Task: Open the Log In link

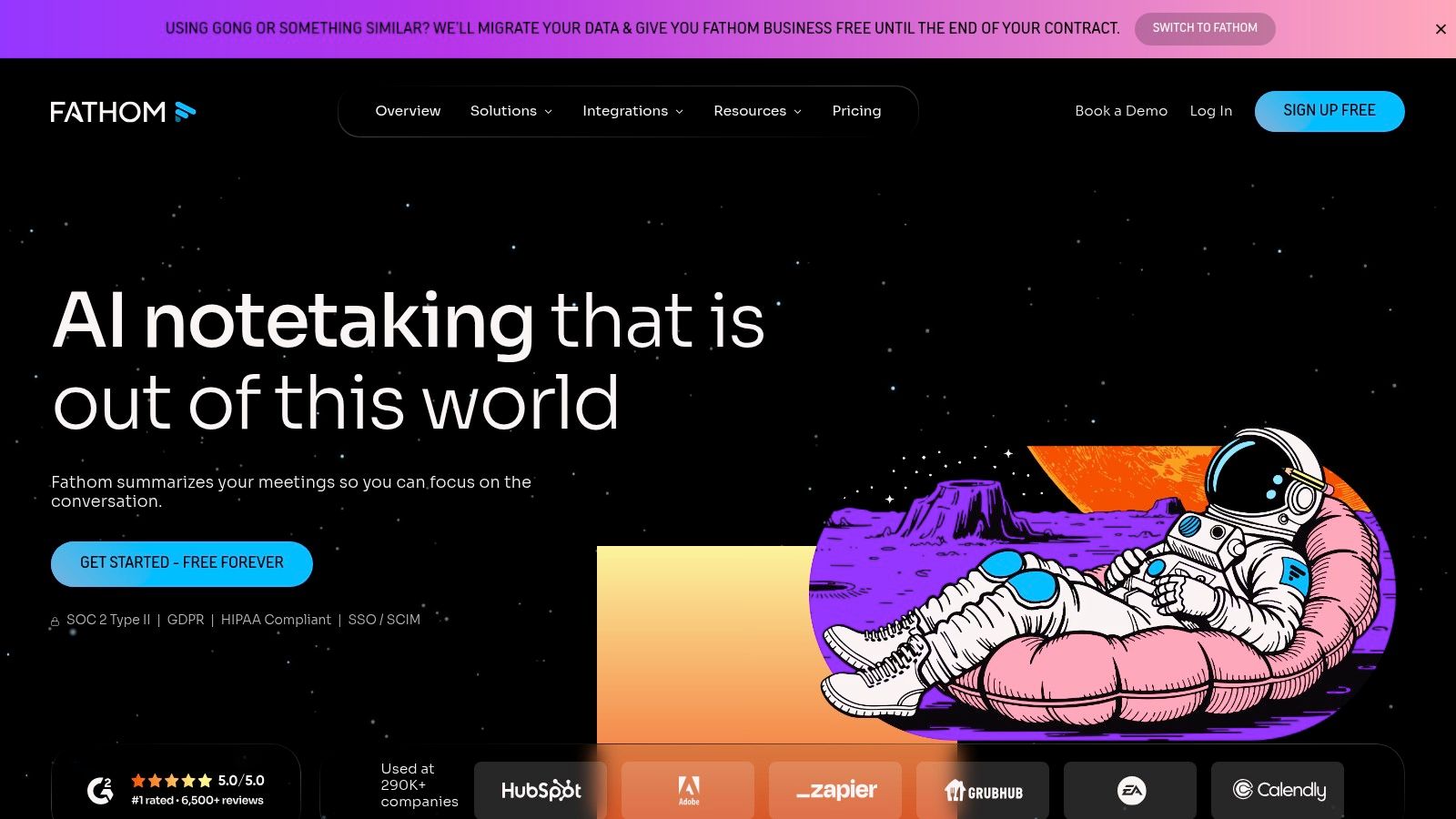Action: [1210, 111]
